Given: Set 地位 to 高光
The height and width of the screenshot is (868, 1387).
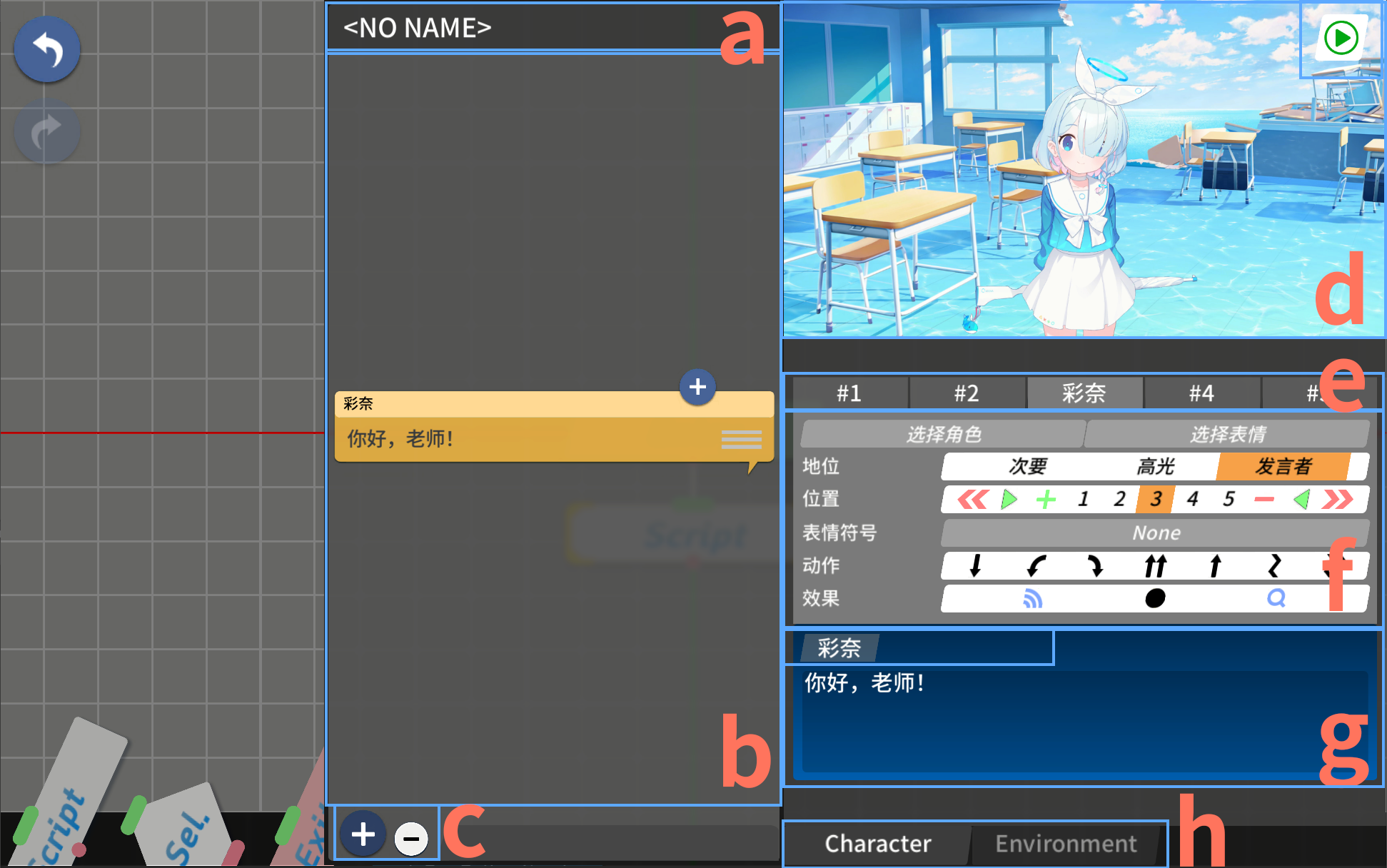Looking at the screenshot, I should (1155, 466).
